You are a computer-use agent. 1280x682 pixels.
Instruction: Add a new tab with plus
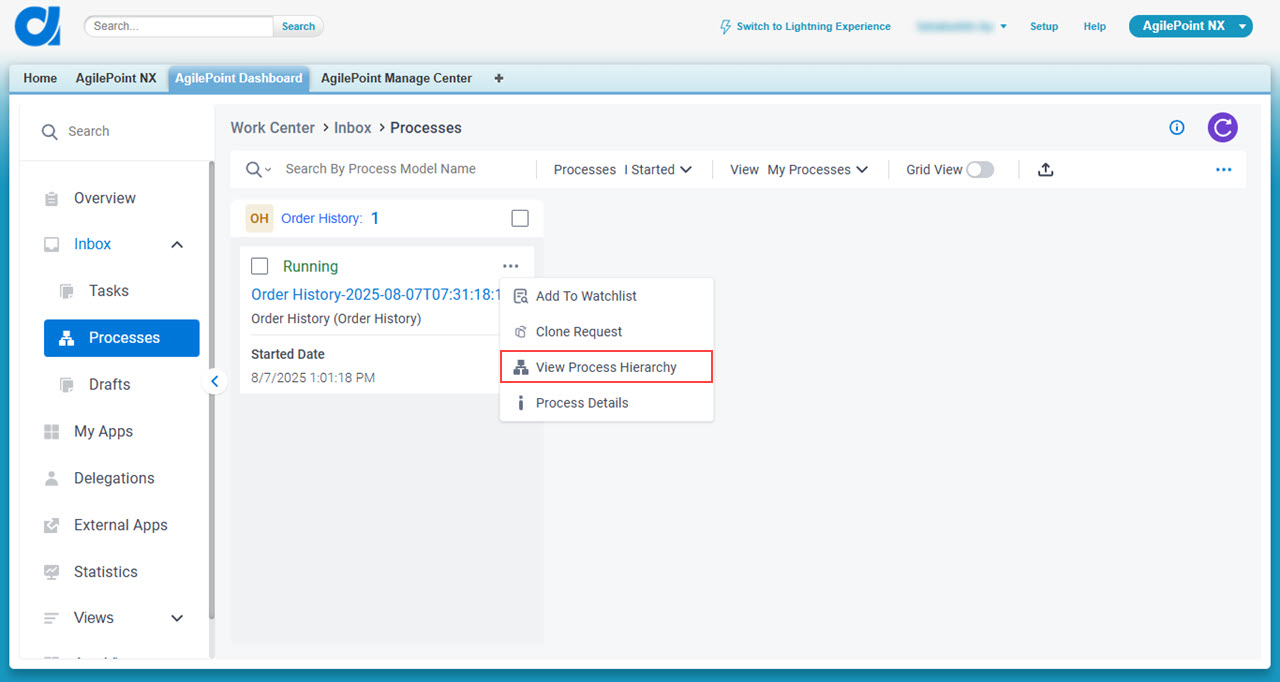point(499,78)
